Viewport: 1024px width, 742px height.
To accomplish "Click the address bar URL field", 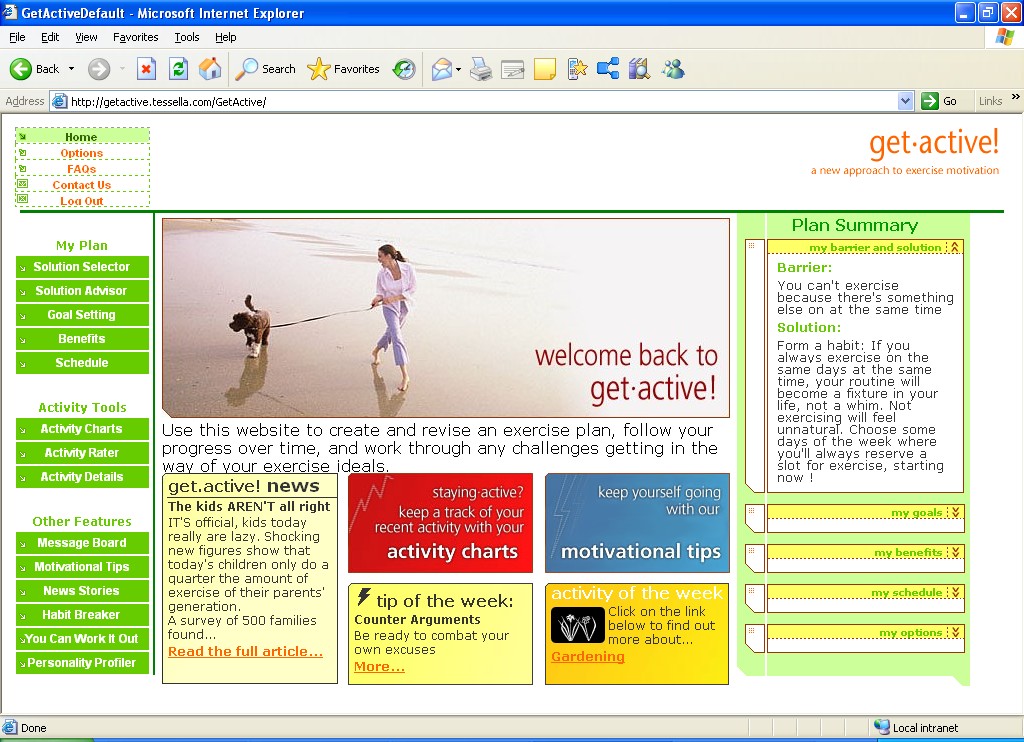I will [480, 101].
